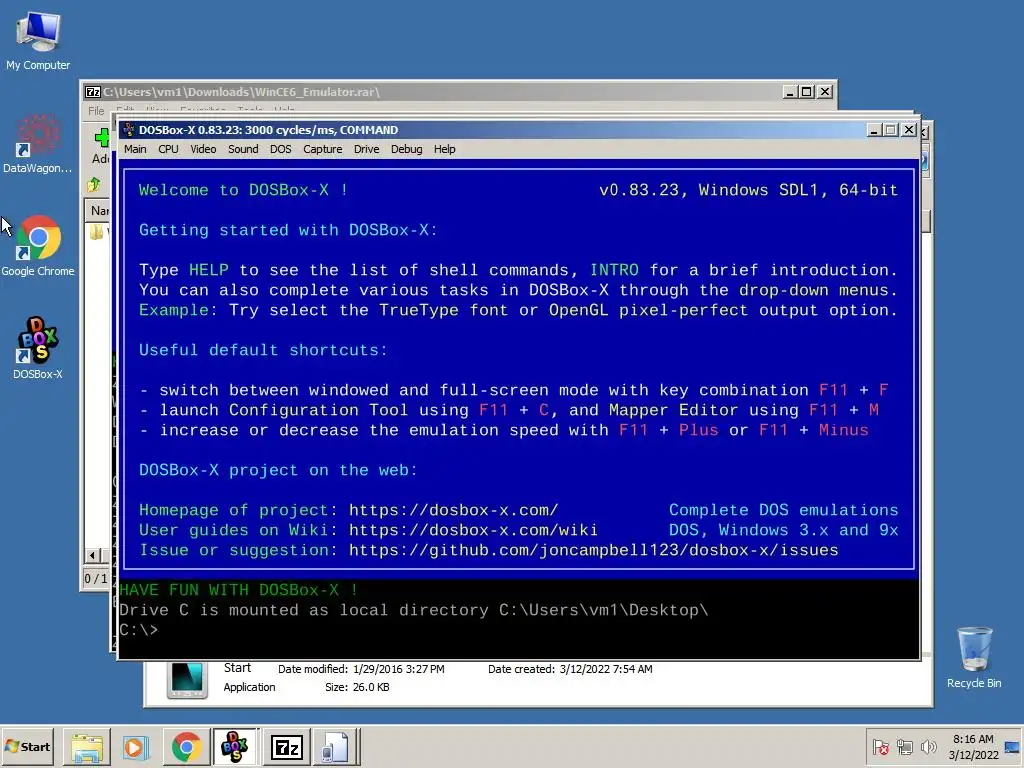Minimize the DOSBox-X window

pos(874,130)
